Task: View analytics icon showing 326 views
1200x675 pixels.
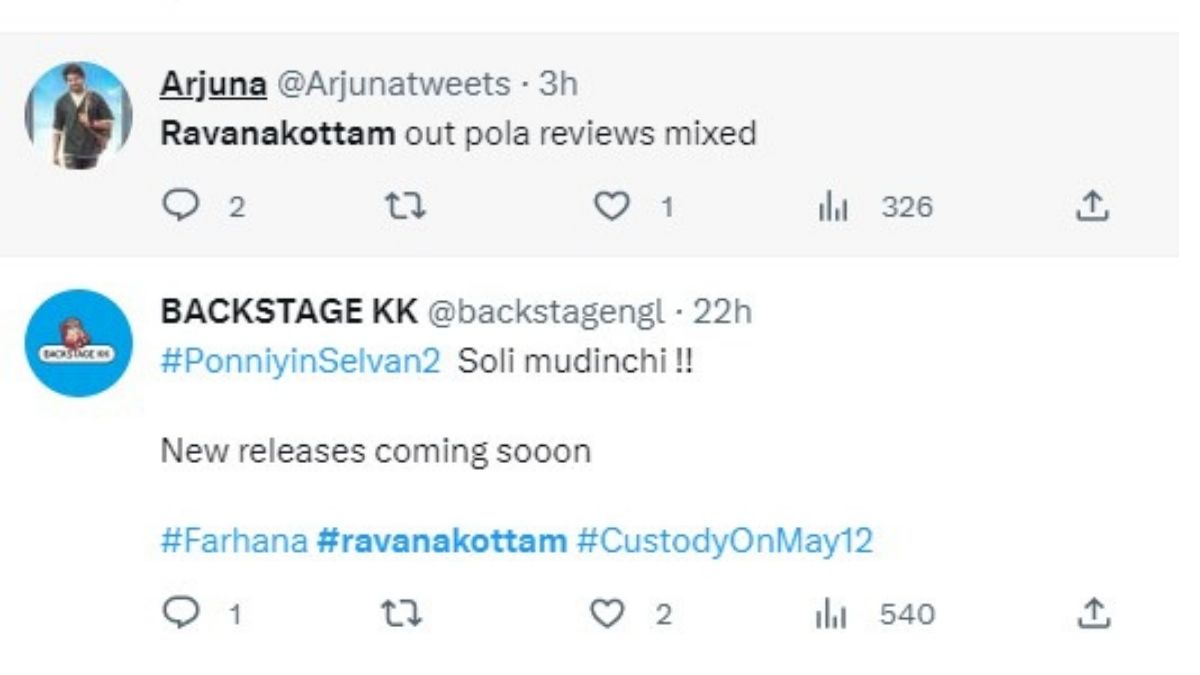Action: 832,207
